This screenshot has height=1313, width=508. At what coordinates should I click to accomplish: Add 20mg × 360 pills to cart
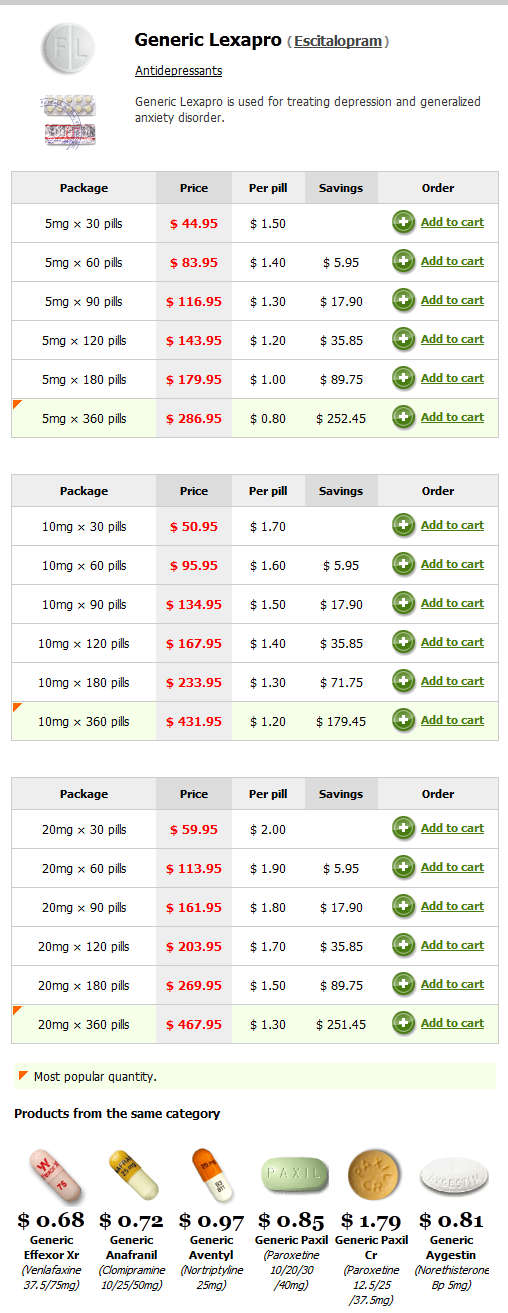point(452,1023)
